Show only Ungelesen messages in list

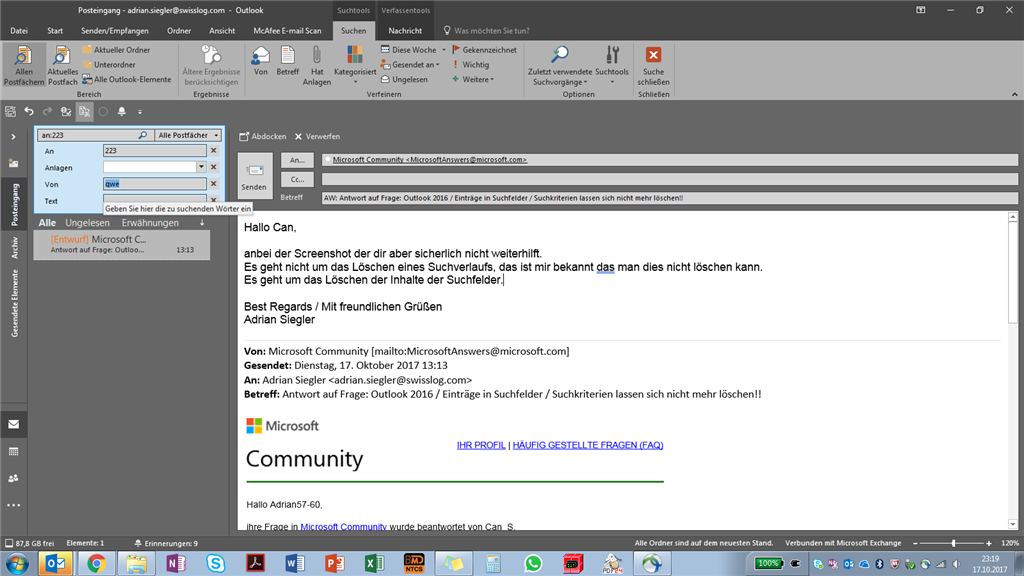click(88, 223)
